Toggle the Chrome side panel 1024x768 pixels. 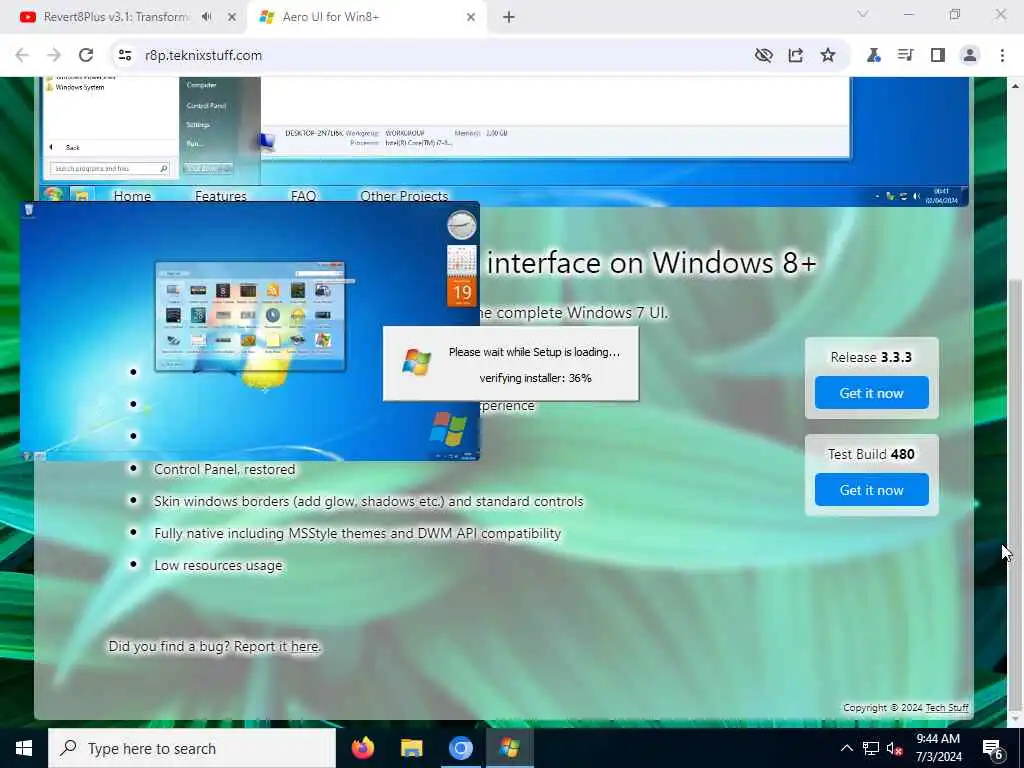pyautogui.click(x=938, y=56)
